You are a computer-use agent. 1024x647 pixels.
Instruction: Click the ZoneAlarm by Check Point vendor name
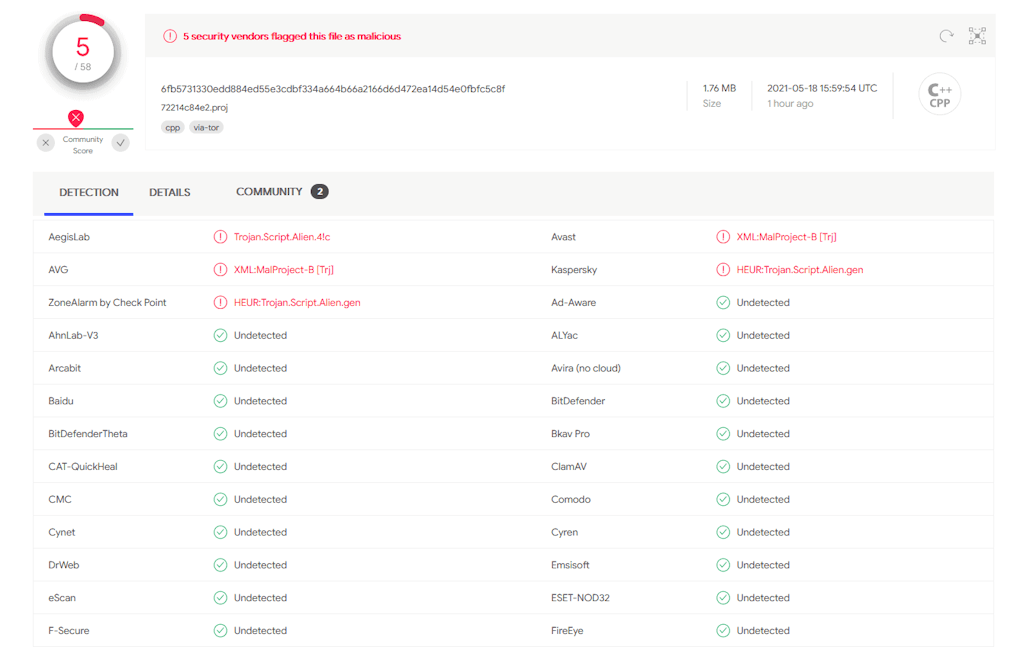click(x=107, y=302)
